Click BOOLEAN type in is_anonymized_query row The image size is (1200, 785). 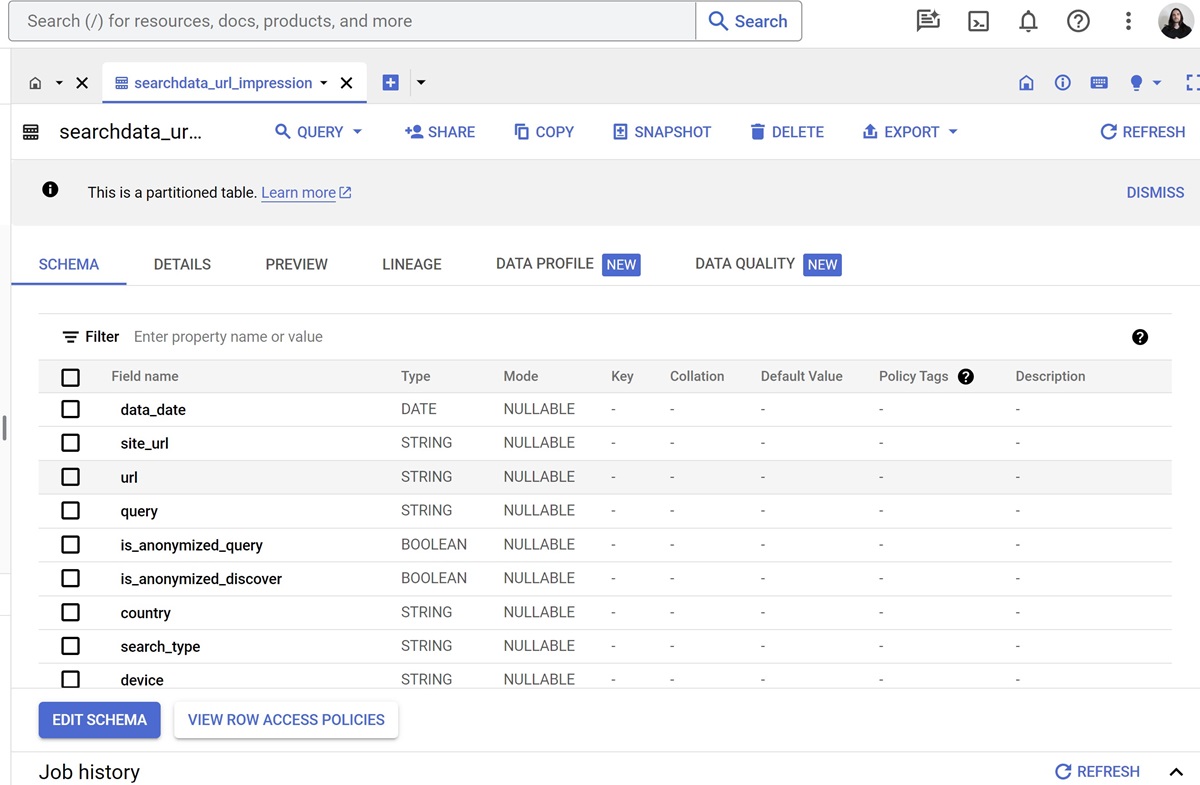point(434,544)
